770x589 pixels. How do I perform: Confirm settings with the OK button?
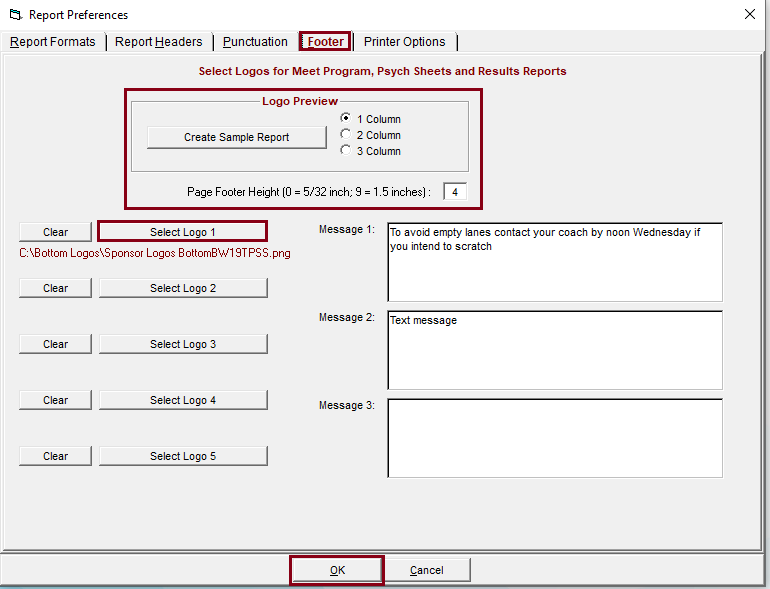337,570
